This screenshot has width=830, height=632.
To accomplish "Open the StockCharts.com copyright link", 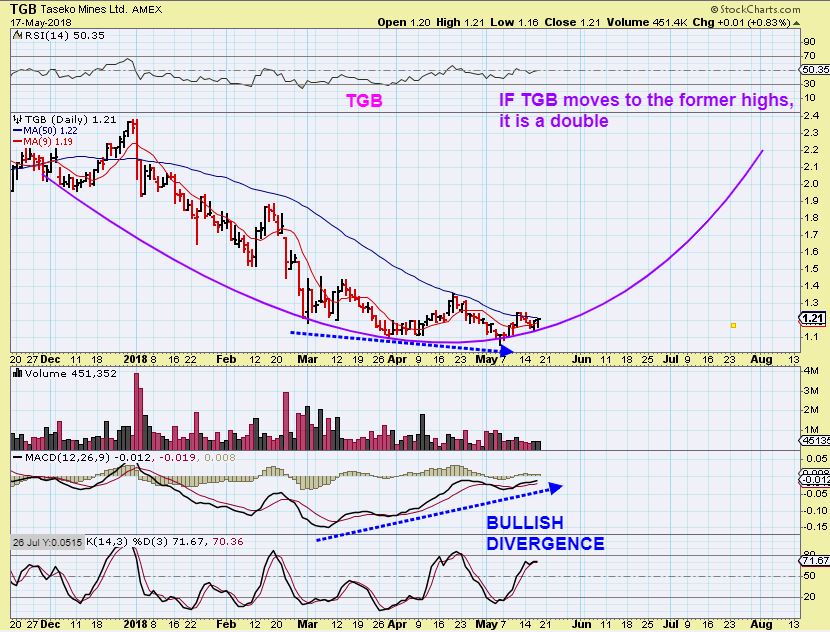I will pyautogui.click(x=755, y=9).
